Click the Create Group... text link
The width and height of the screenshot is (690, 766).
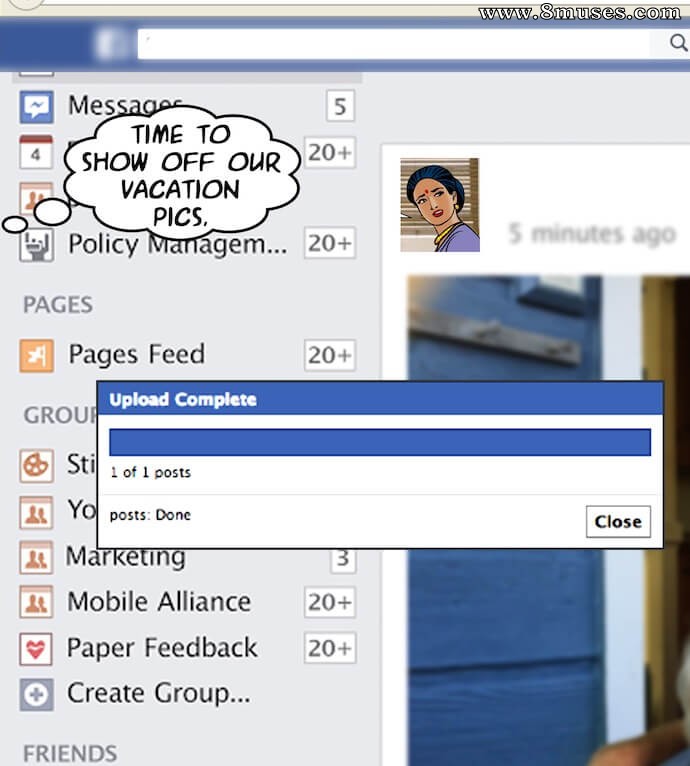pyautogui.click(x=158, y=693)
